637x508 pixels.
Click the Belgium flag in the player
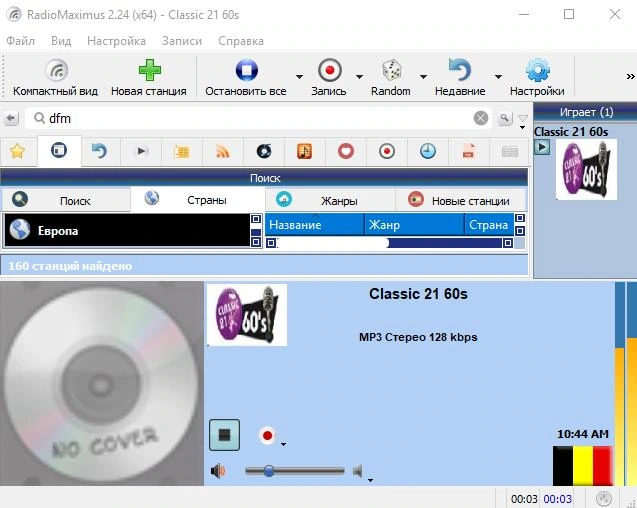click(x=583, y=466)
